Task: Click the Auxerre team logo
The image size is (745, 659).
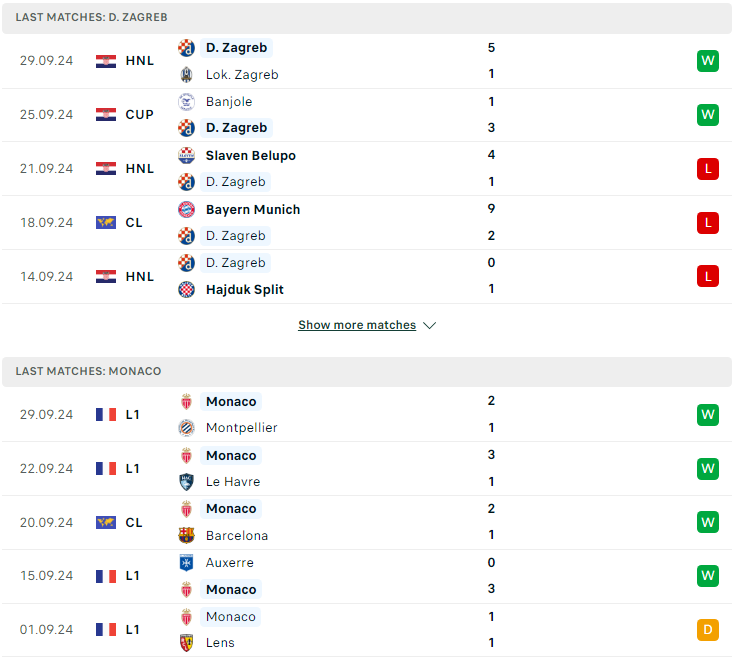Action: pos(186,563)
